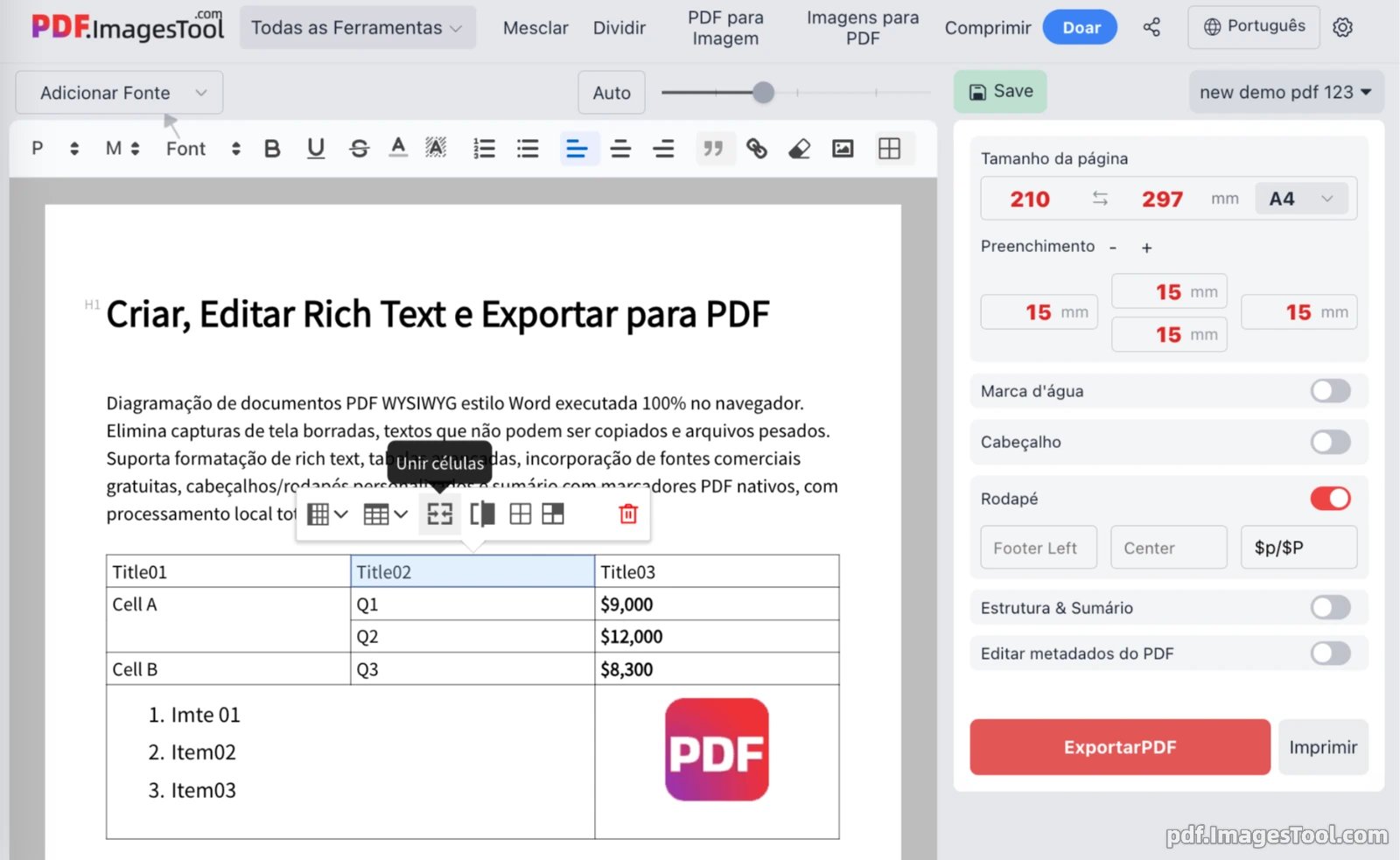Align text right
1400x860 pixels.
[x=663, y=149]
